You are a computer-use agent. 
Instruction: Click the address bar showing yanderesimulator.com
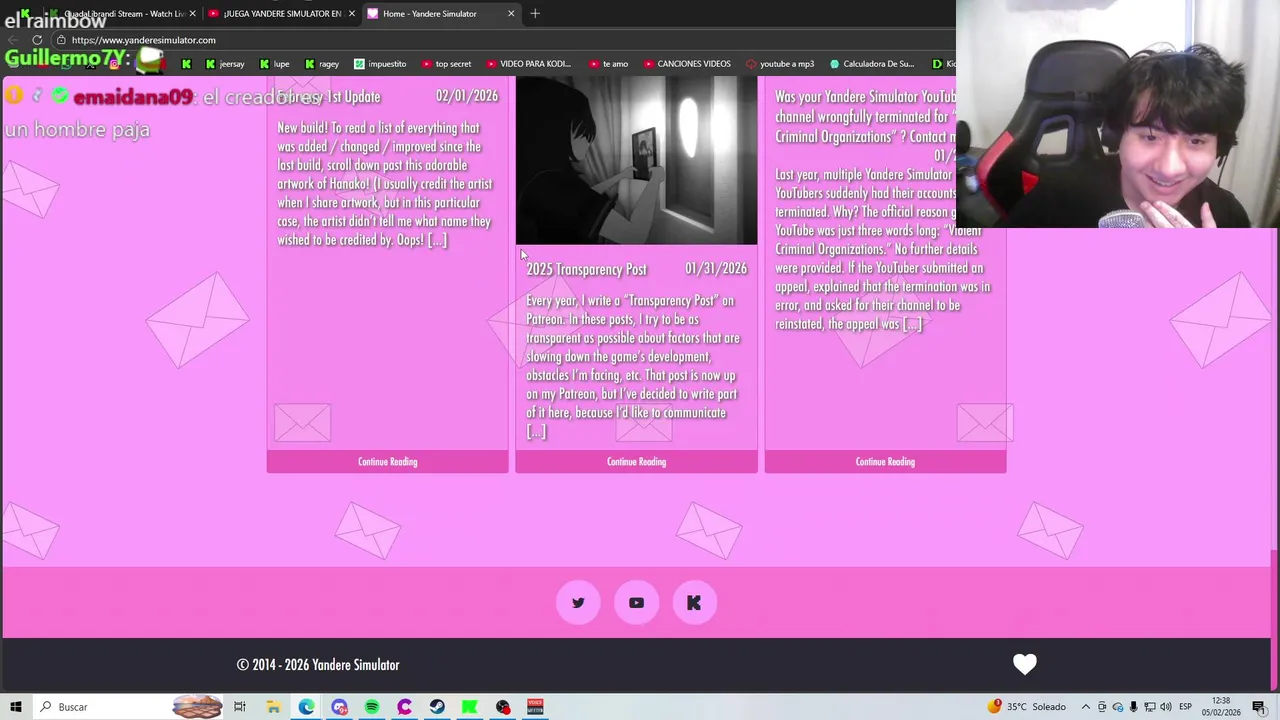(500, 40)
